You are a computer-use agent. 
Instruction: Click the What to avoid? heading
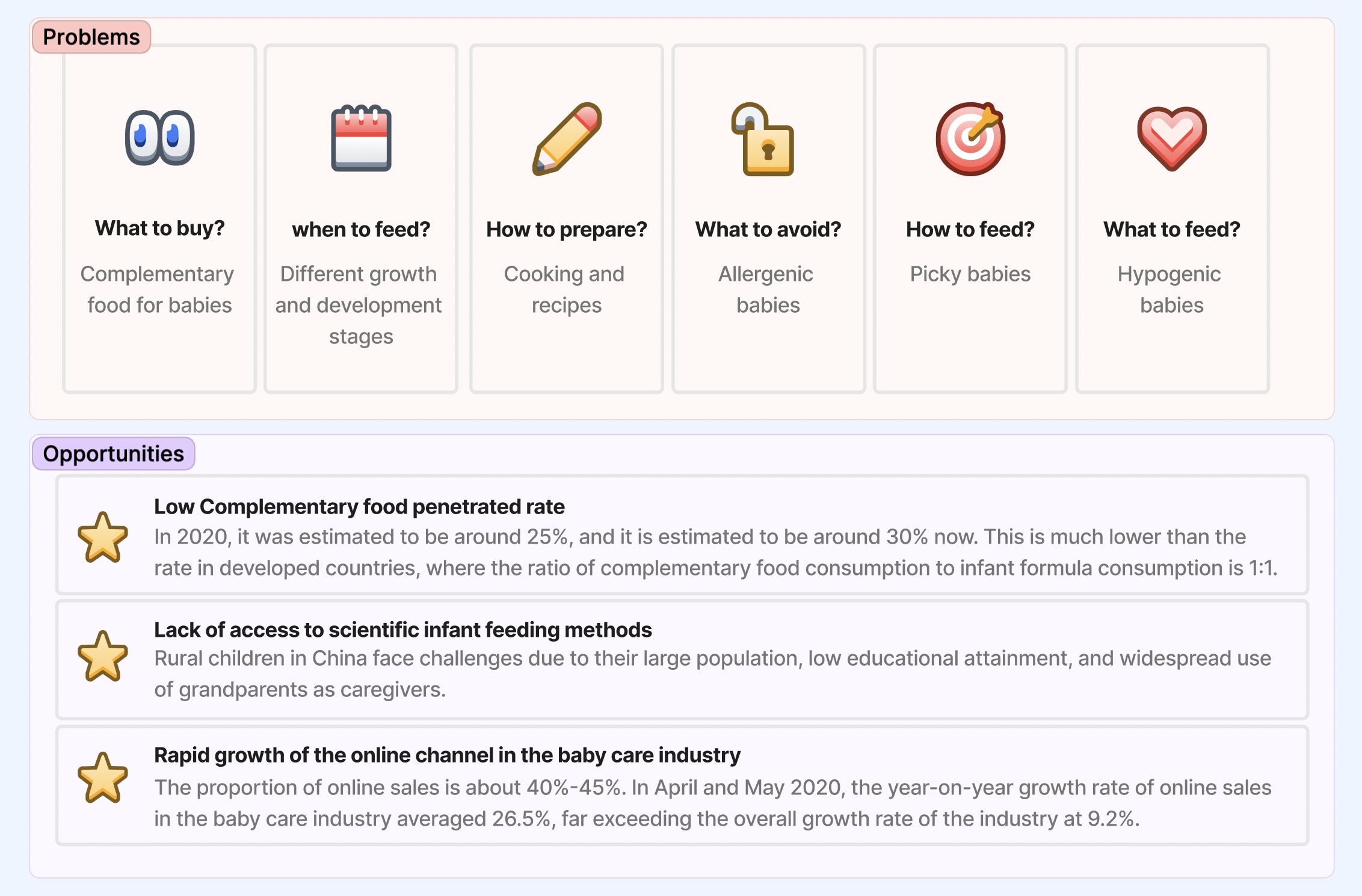768,229
